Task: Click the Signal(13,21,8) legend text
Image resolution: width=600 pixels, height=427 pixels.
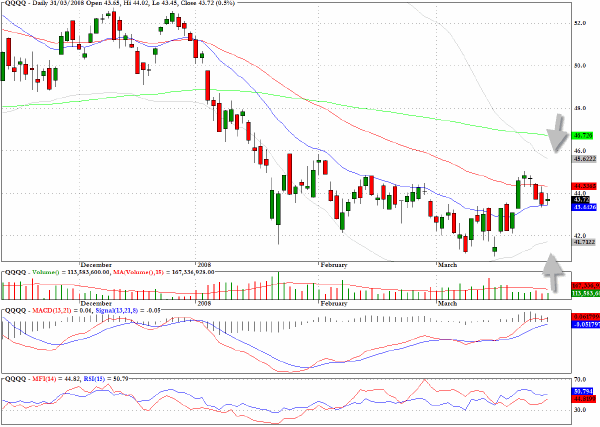Action: 116,310
